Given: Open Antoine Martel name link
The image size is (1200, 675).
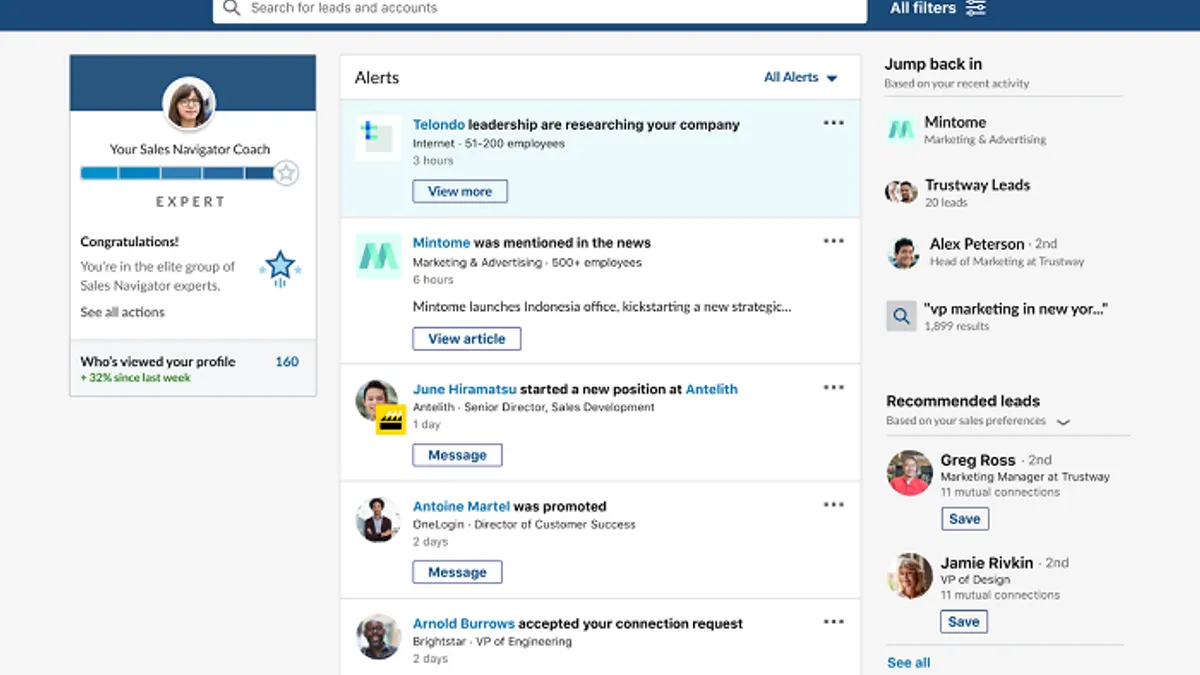Looking at the screenshot, I should [x=461, y=506].
